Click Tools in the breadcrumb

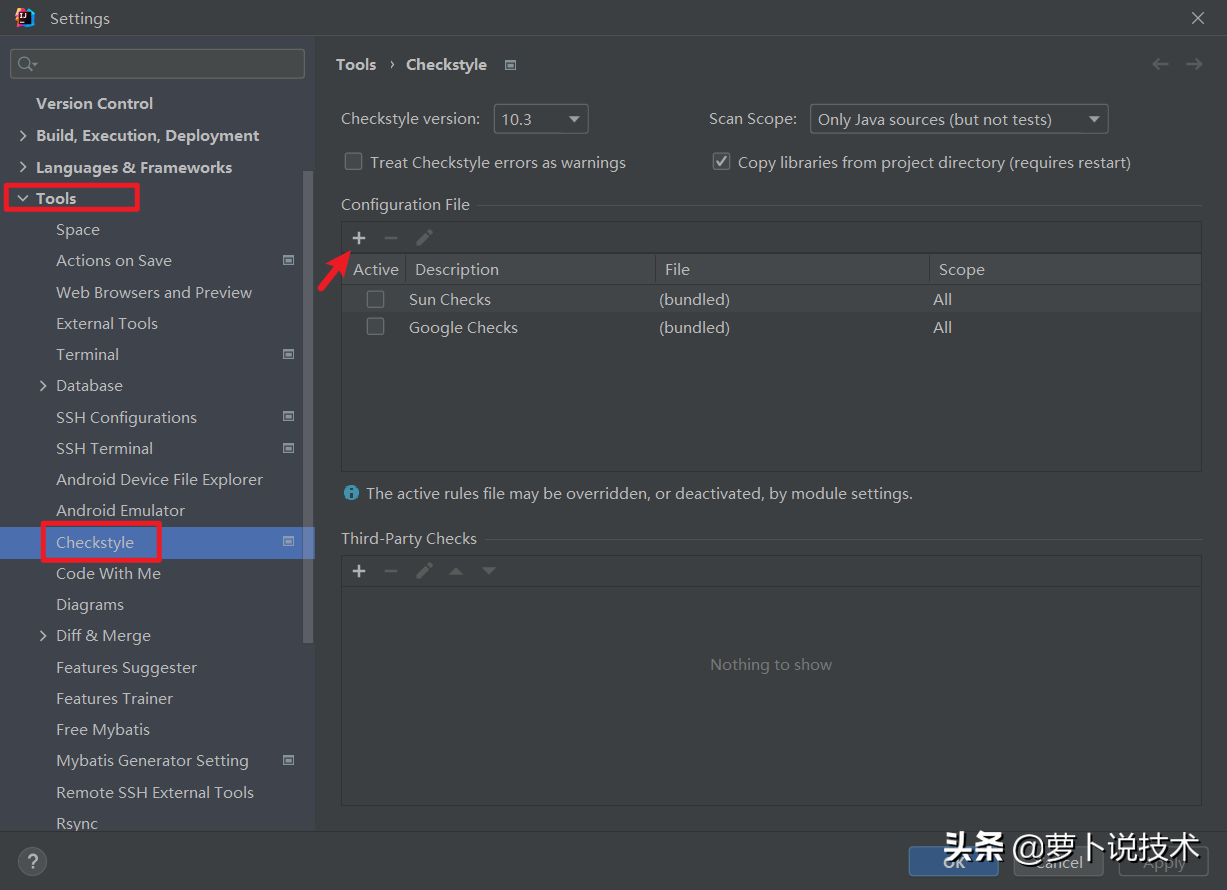point(356,64)
